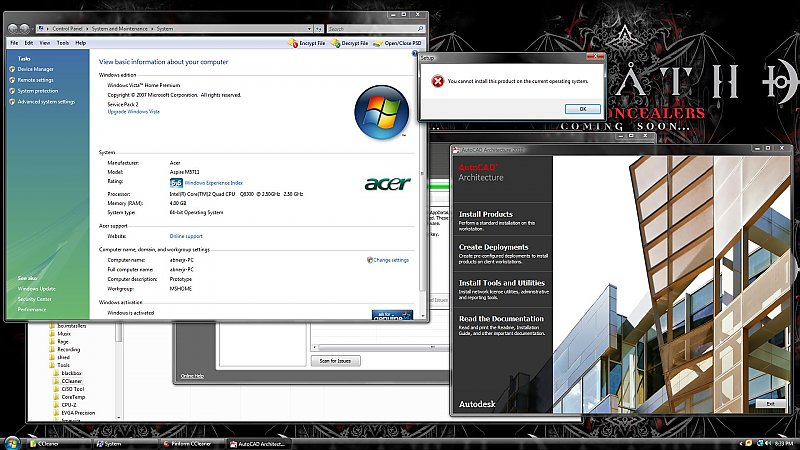
Task: Click Install Tools and Utilities
Action: click(x=502, y=283)
